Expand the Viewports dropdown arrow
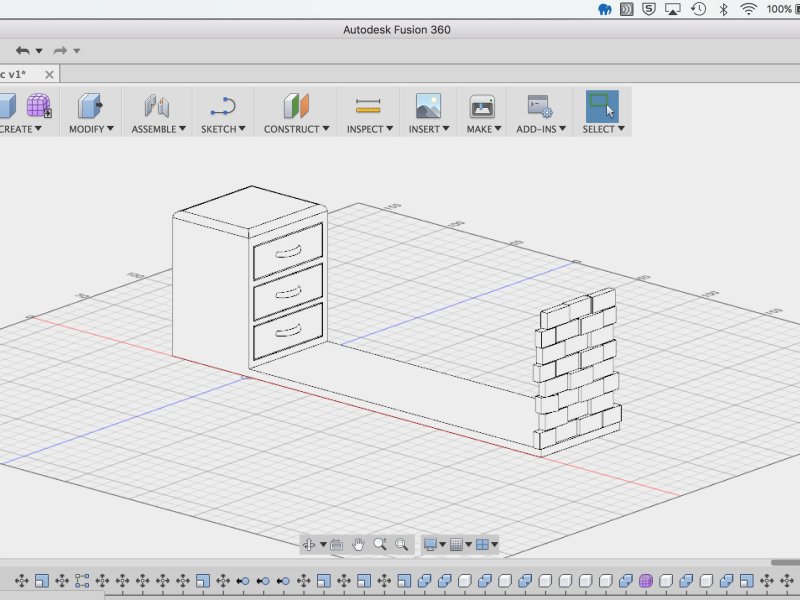 494,544
